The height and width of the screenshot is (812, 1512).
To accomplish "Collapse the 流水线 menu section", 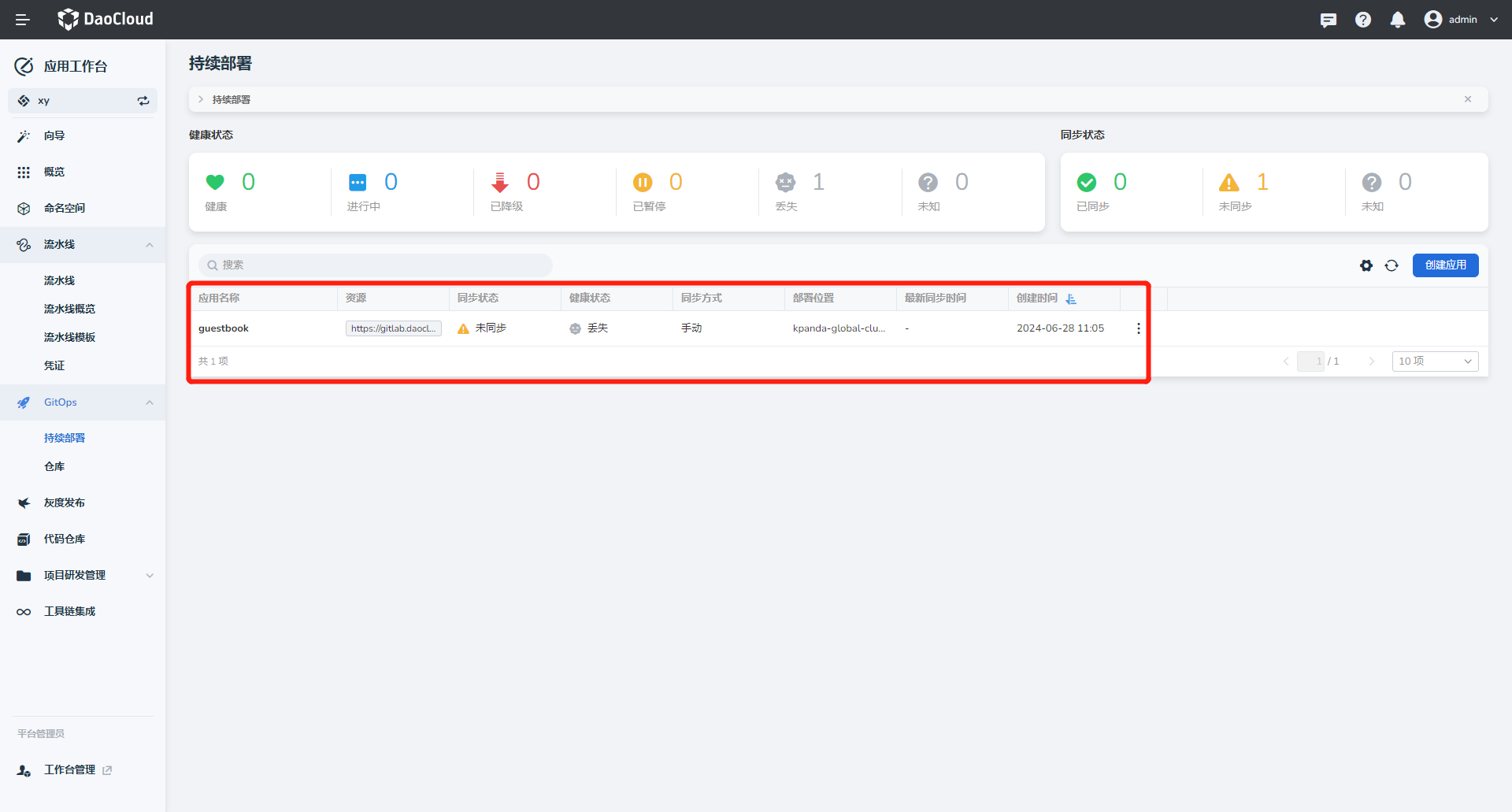I will [150, 245].
